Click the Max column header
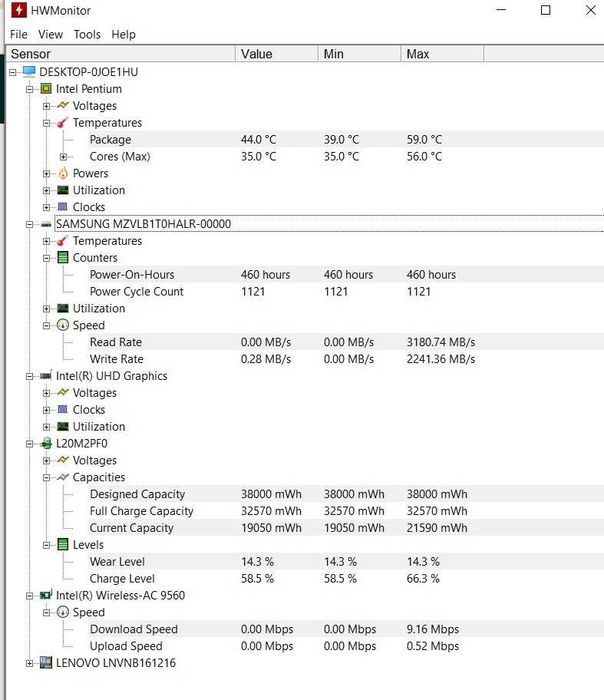This screenshot has width=604, height=700. pyautogui.click(x=418, y=54)
